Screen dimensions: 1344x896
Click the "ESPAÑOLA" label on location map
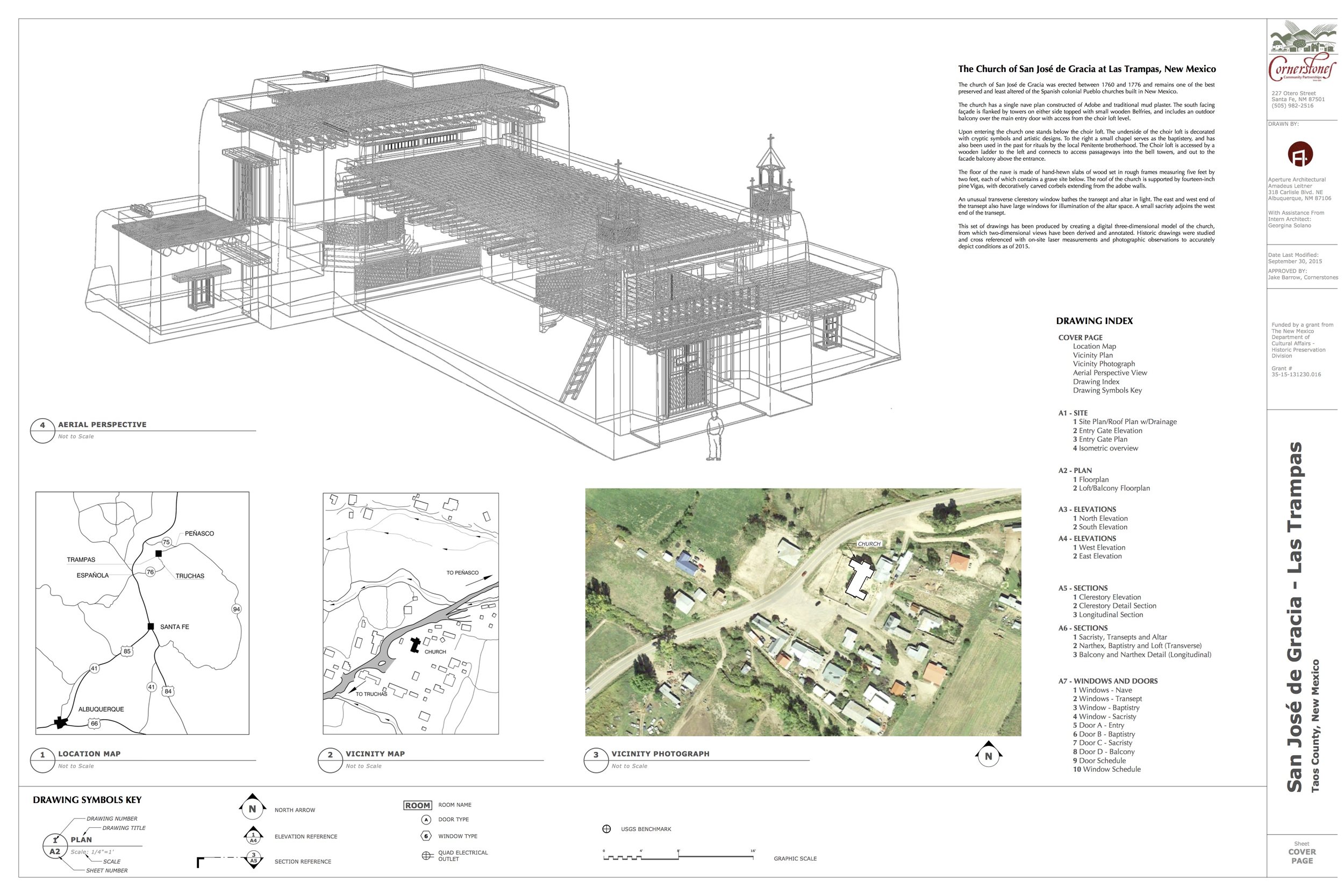tap(92, 576)
